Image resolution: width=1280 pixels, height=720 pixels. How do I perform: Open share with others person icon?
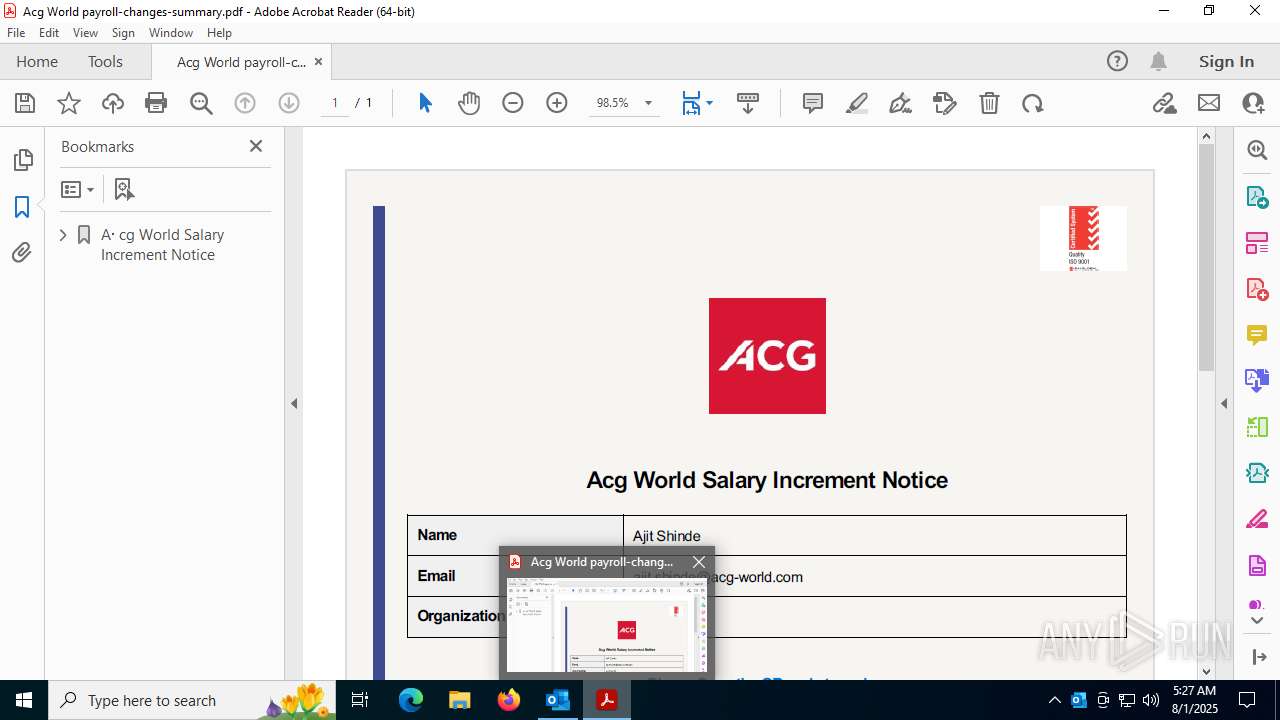click(1253, 103)
